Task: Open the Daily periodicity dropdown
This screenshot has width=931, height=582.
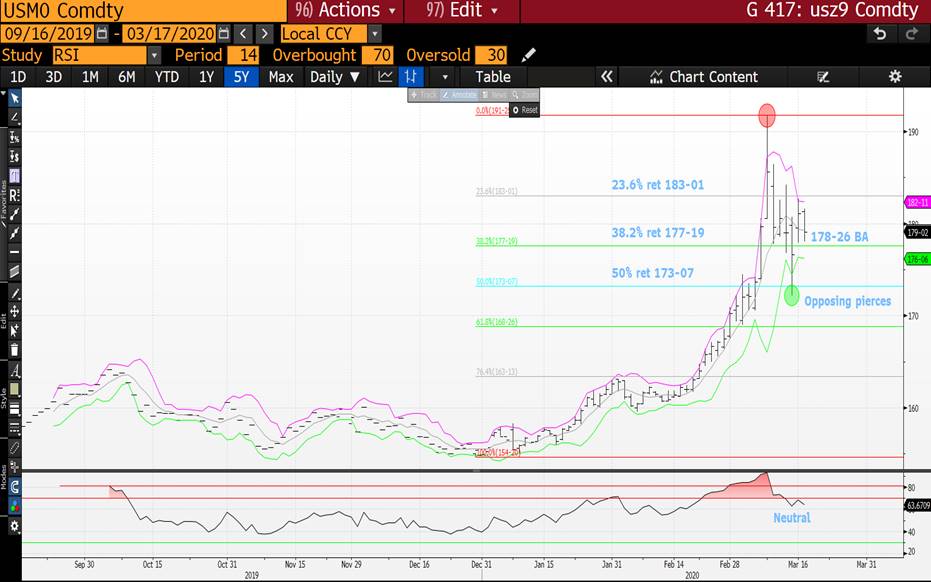Action: (x=334, y=77)
